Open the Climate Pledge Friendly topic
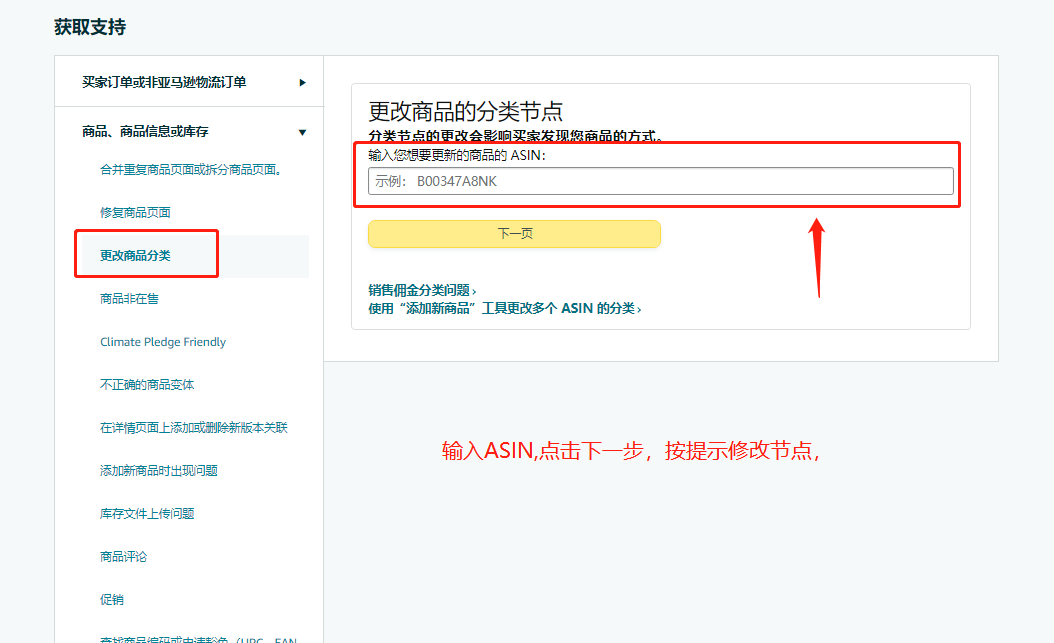The height and width of the screenshot is (643, 1054). (162, 341)
